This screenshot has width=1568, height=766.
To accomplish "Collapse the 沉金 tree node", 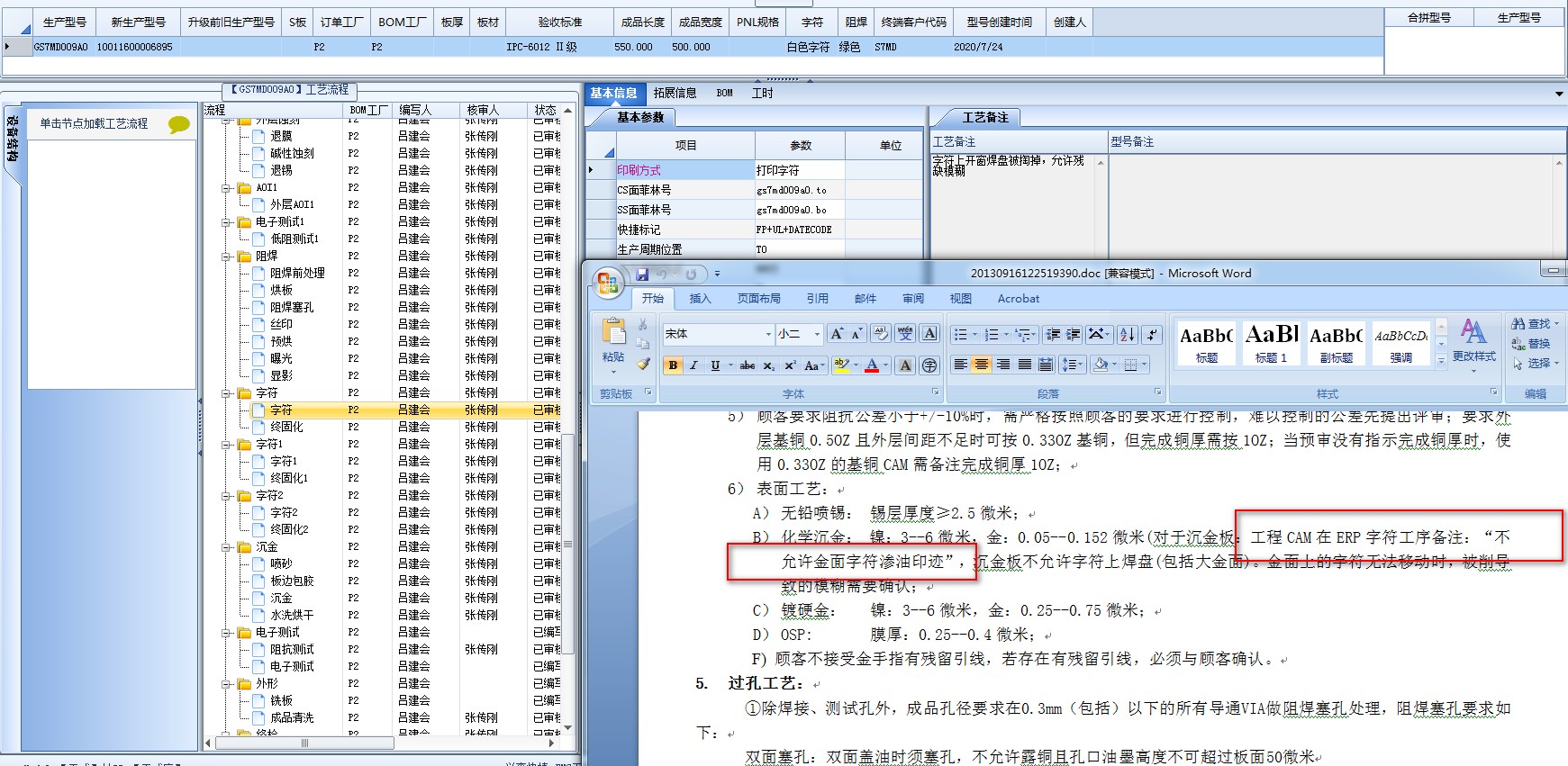I will [227, 547].
